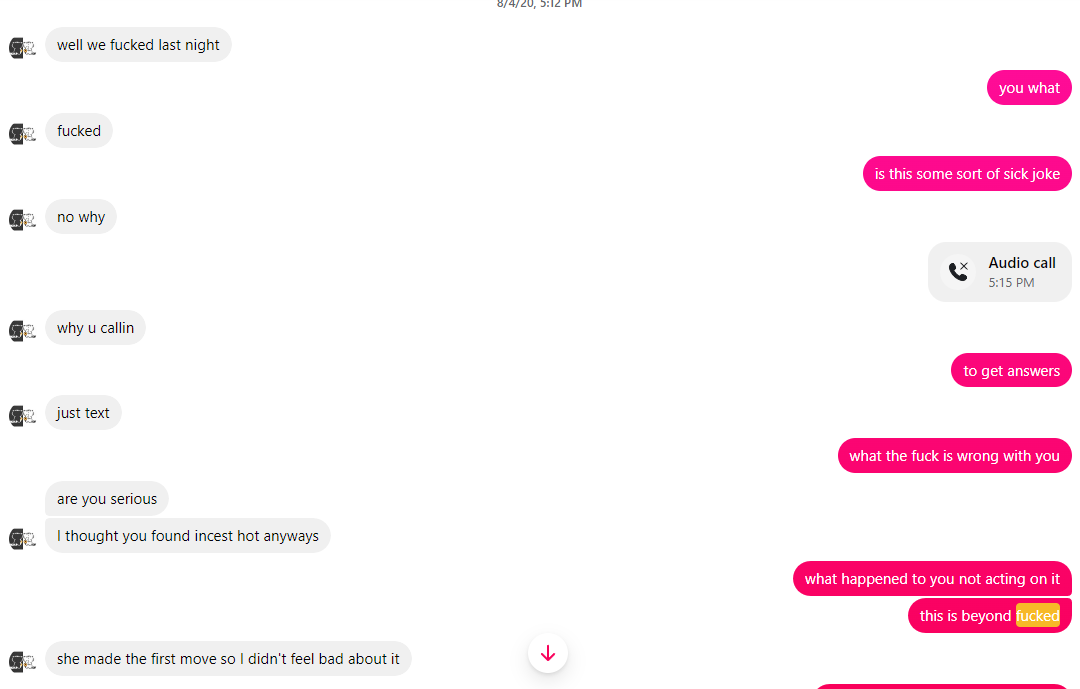Viewport: 1080px width, 689px height.
Task: Click the avatar at the top first message
Action: pos(22,48)
